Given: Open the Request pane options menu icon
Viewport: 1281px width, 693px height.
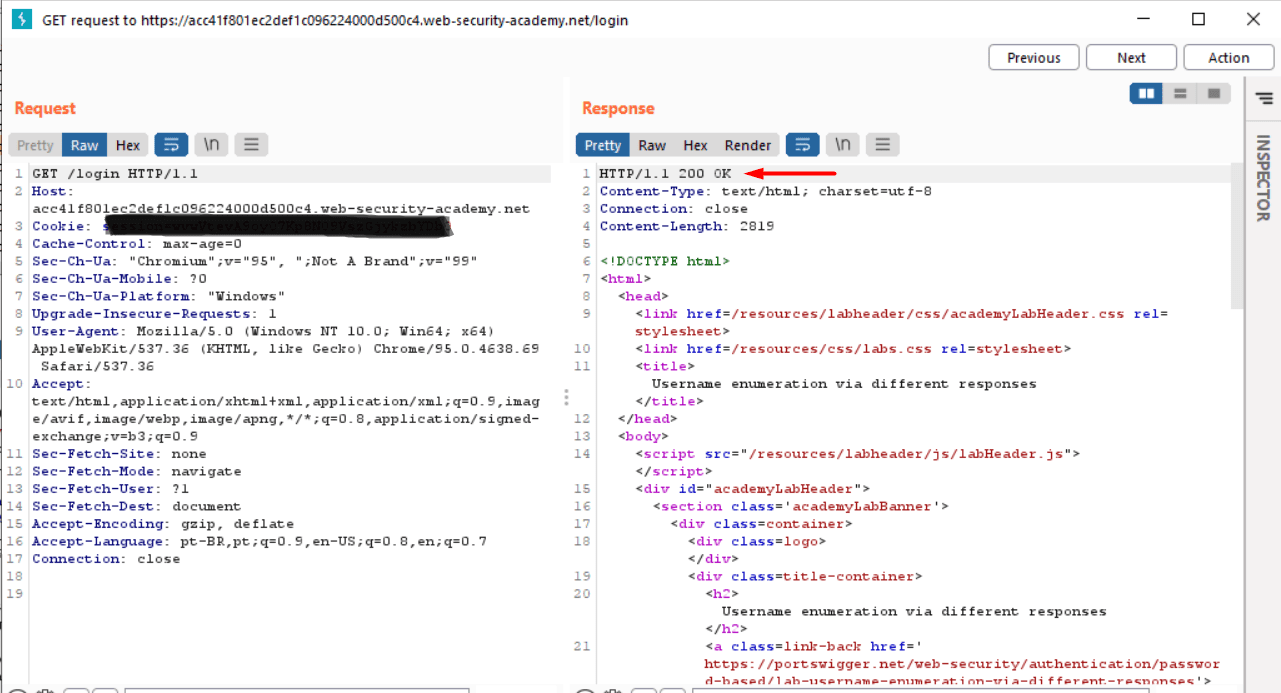Looking at the screenshot, I should pyautogui.click(x=251, y=145).
